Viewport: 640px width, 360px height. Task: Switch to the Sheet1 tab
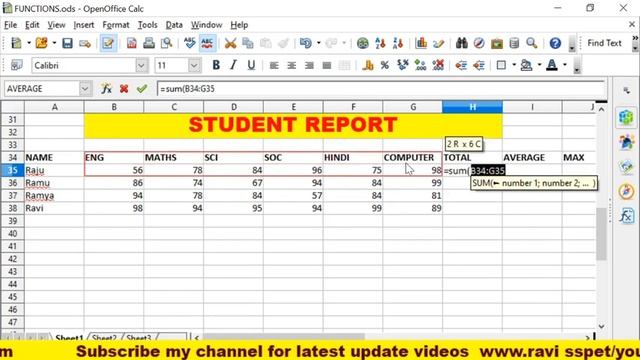point(69,338)
